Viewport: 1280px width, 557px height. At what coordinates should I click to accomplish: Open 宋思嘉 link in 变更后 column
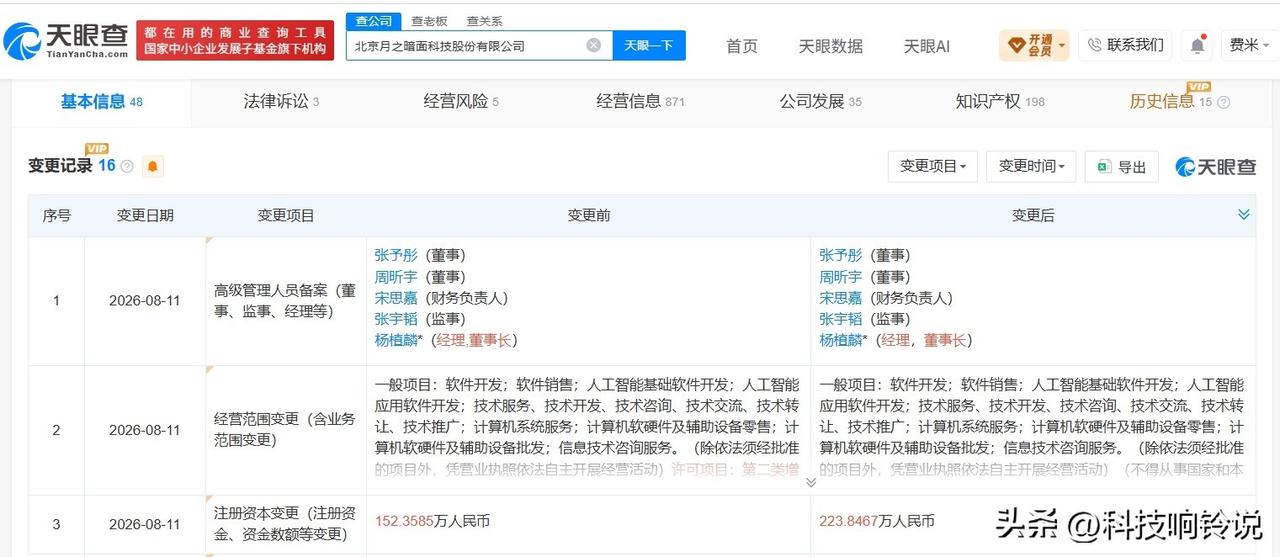click(840, 297)
